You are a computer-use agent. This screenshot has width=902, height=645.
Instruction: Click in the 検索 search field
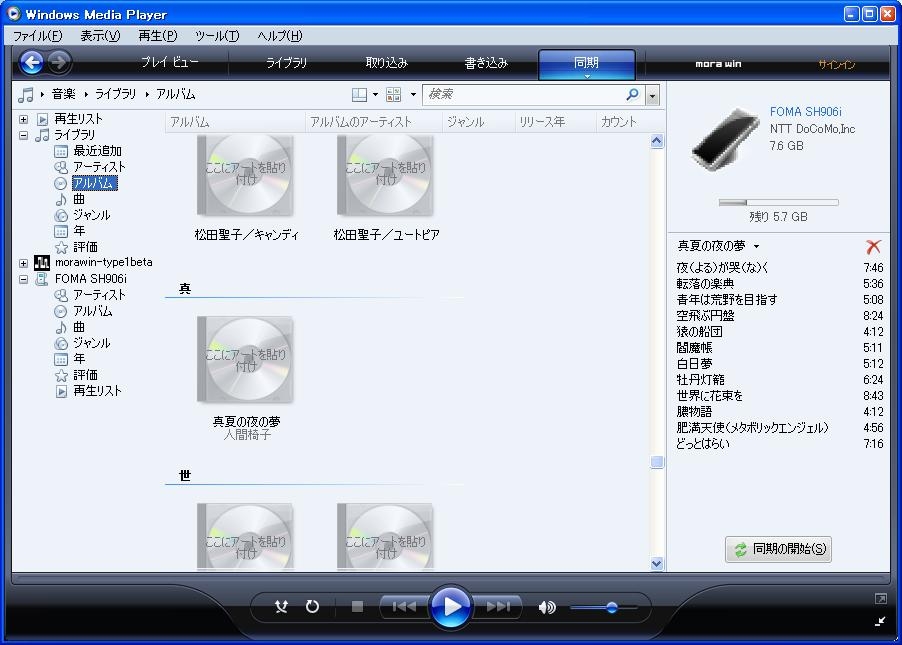coord(523,94)
